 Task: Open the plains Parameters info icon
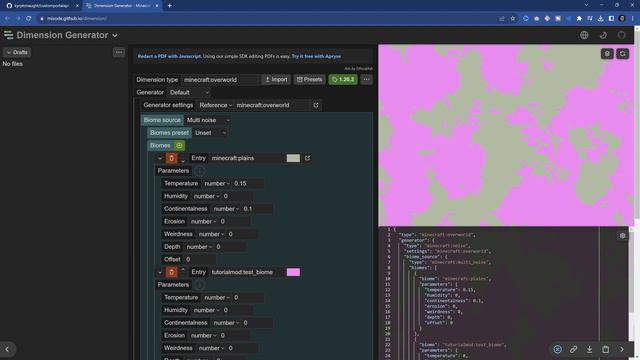199,171
